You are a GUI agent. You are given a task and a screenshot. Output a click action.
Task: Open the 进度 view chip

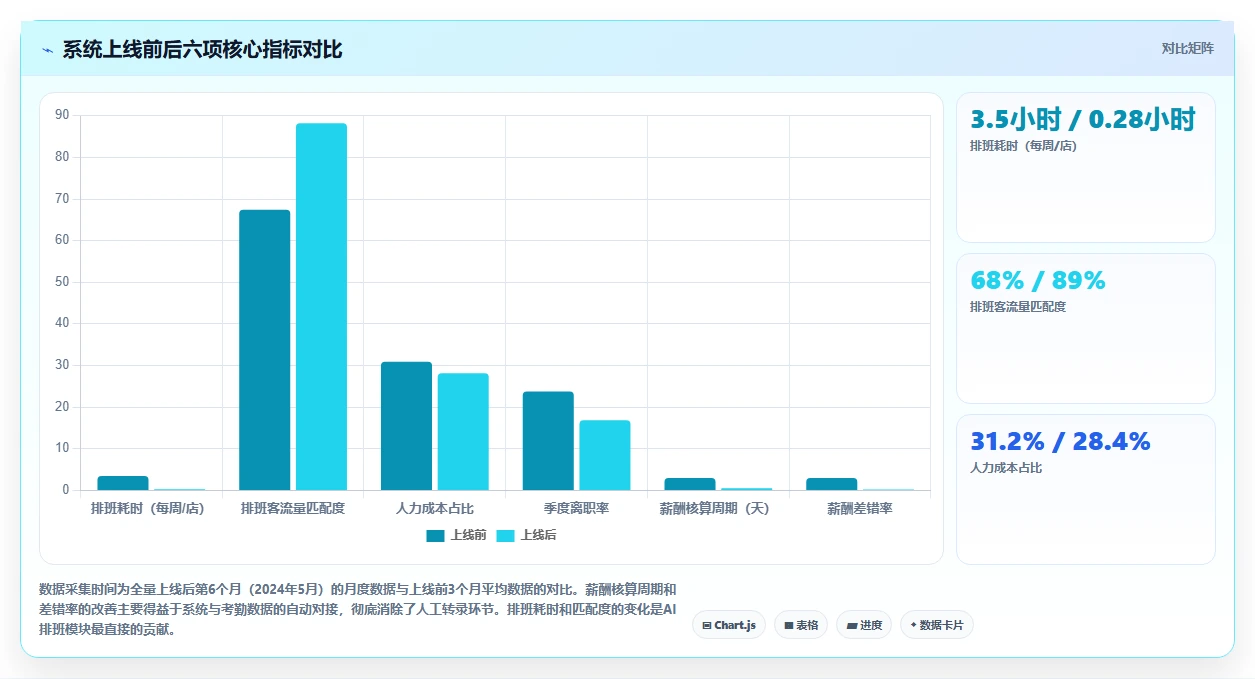pos(864,625)
